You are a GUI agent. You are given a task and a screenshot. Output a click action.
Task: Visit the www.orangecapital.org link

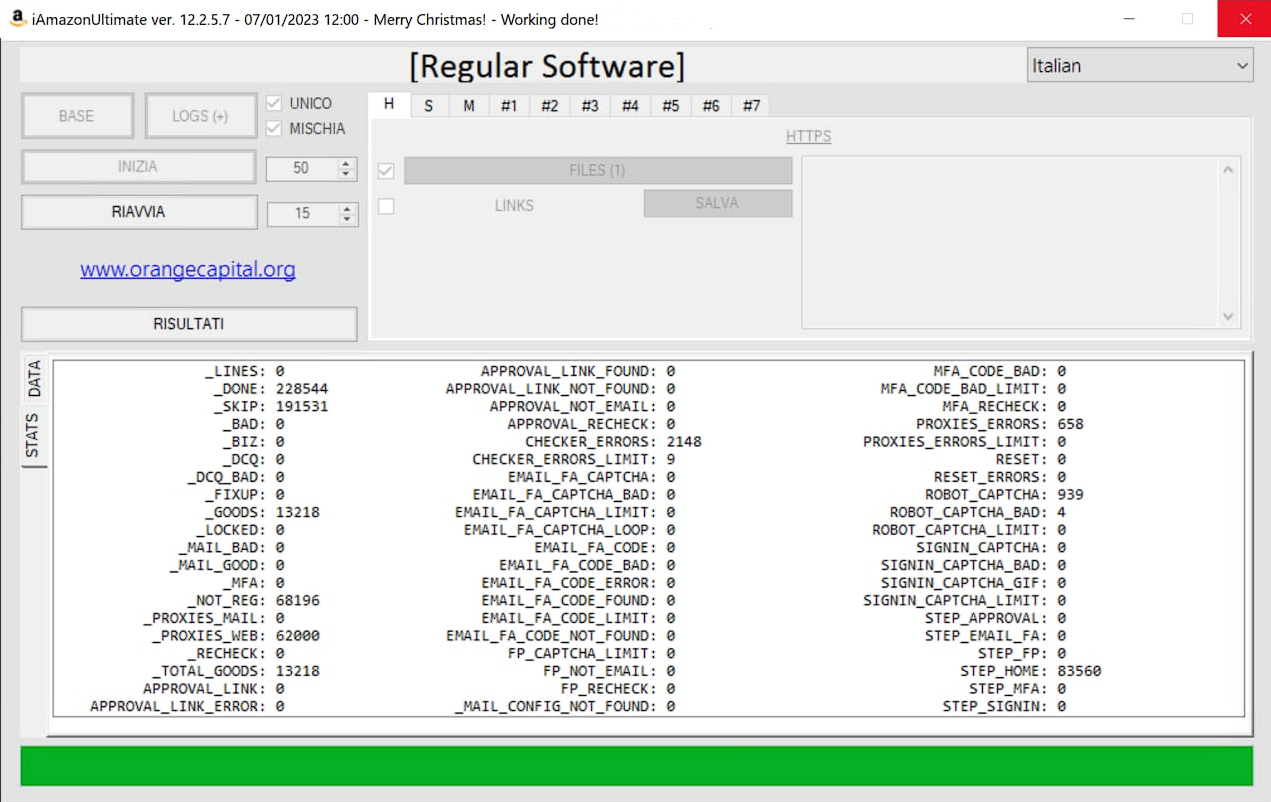(x=188, y=269)
